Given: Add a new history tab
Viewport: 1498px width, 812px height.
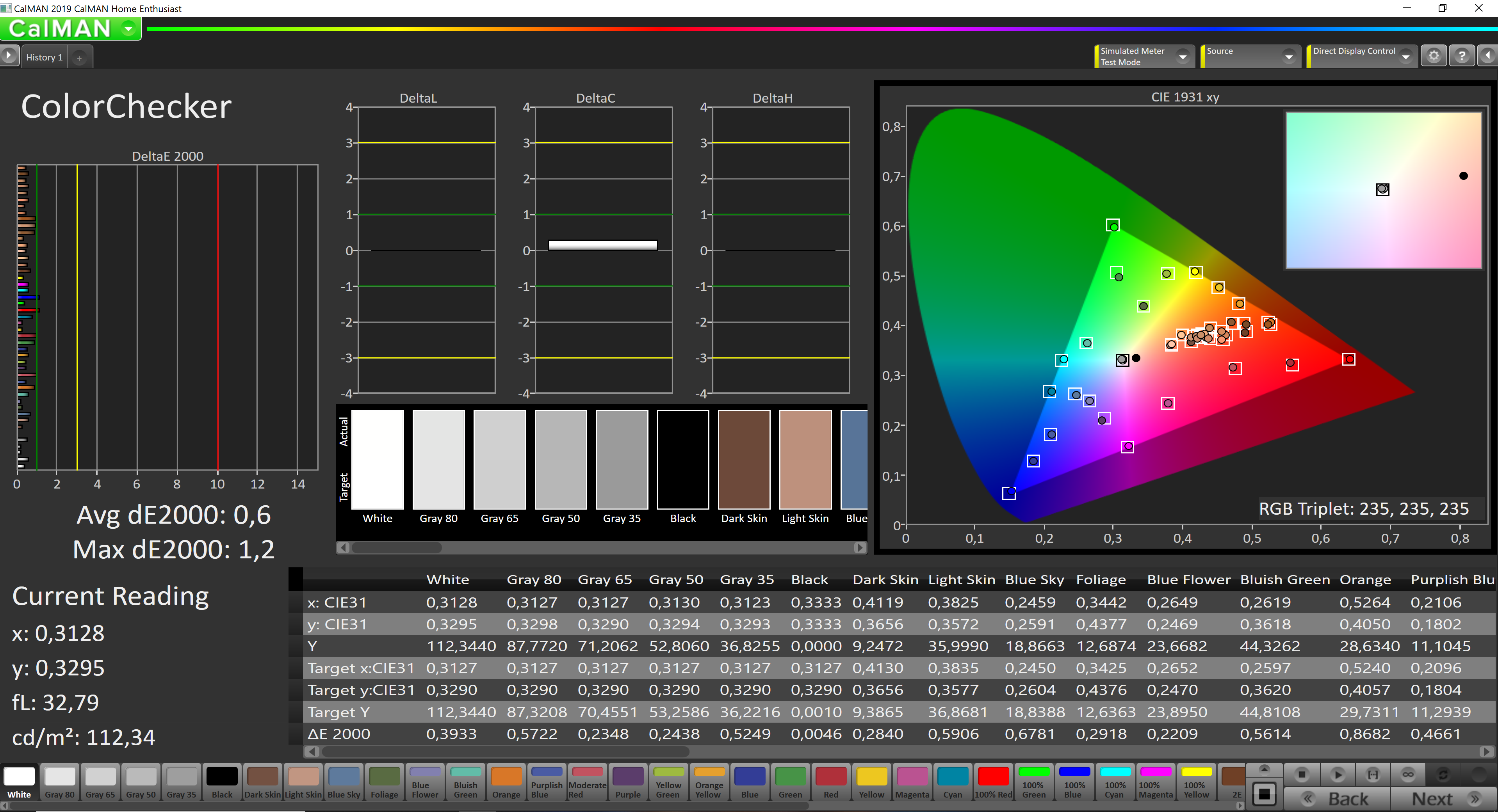Looking at the screenshot, I should (x=80, y=57).
